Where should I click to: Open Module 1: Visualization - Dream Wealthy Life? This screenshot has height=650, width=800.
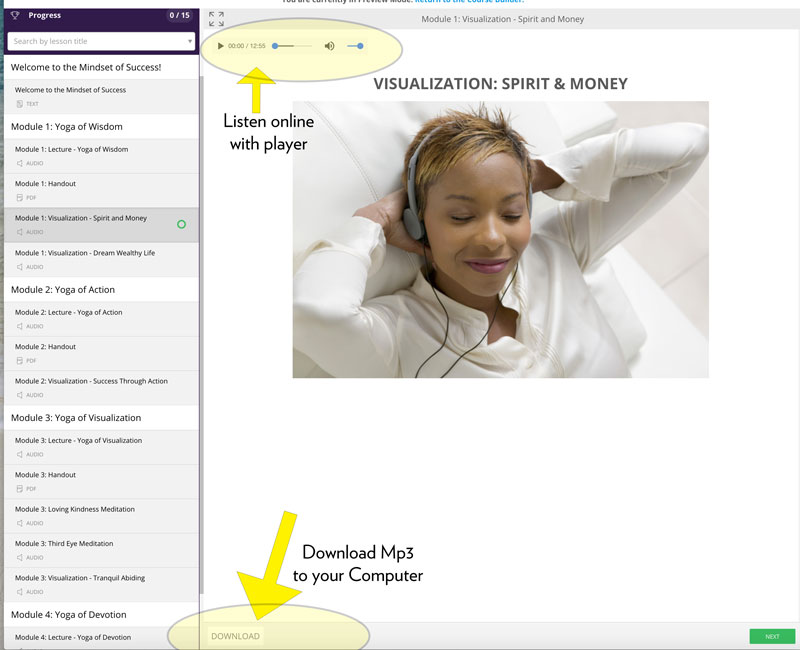coord(101,260)
